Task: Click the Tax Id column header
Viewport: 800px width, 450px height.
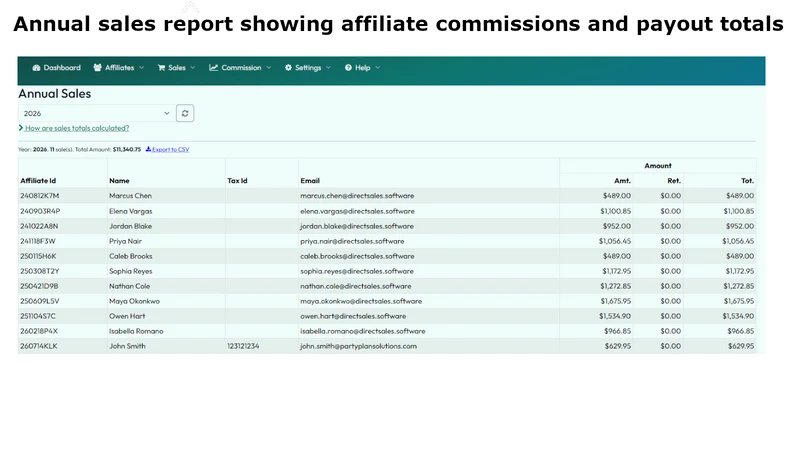Action: click(237, 181)
